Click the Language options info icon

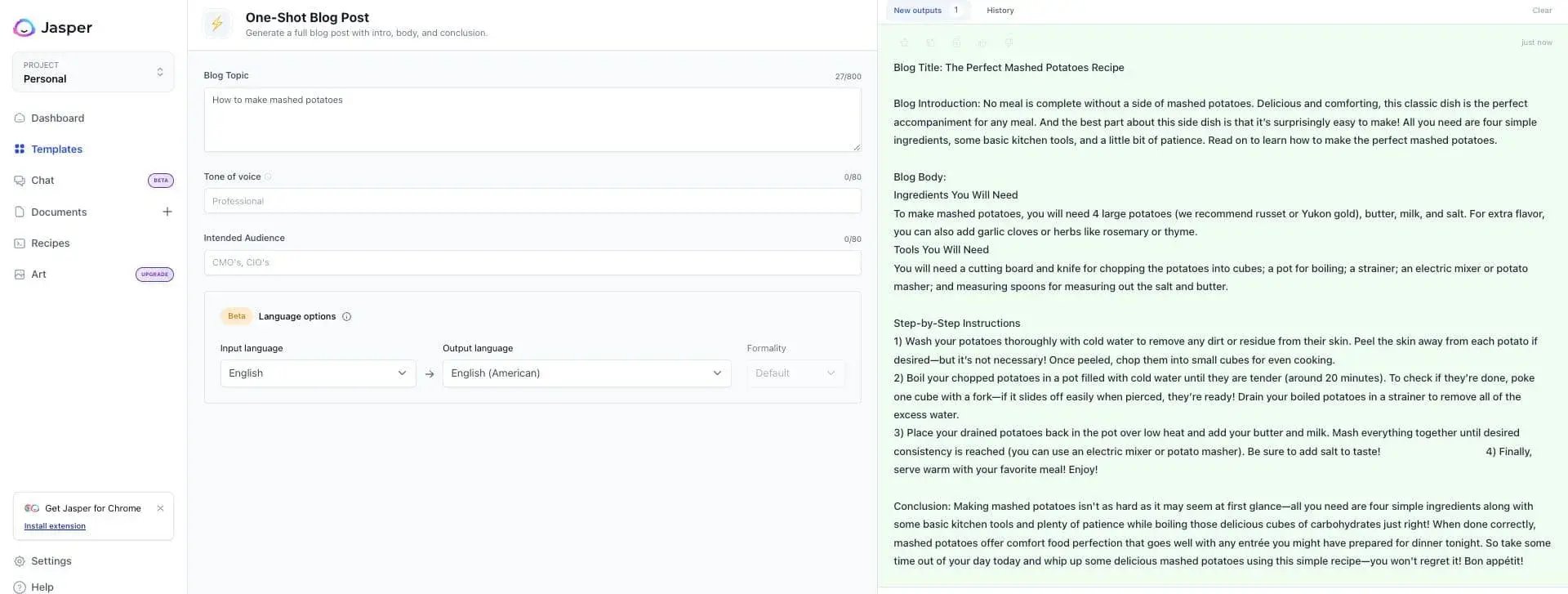point(346,317)
